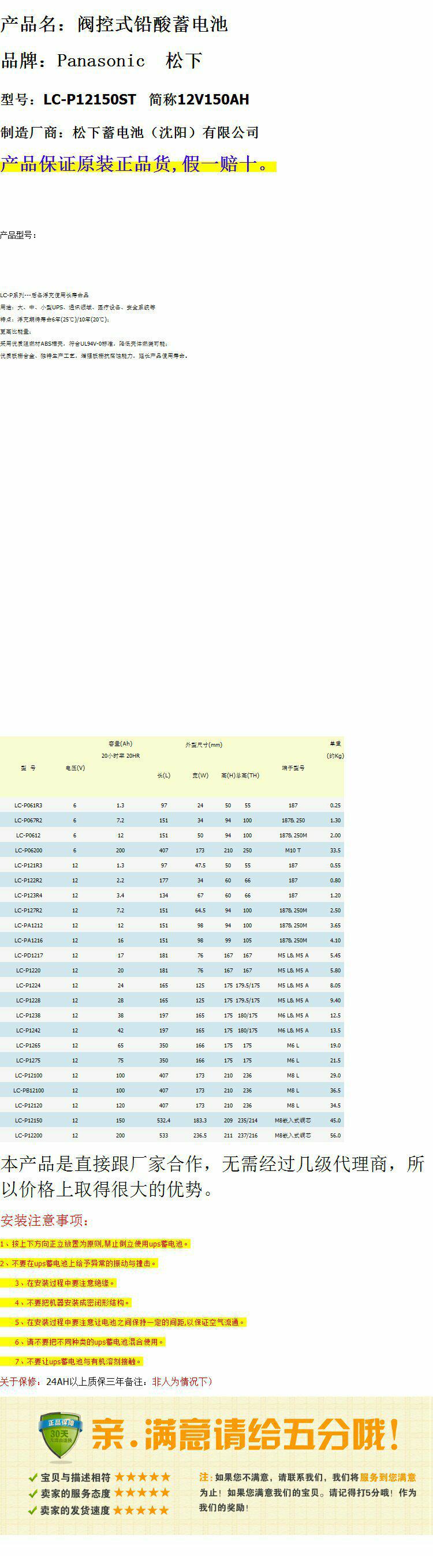The width and height of the screenshot is (433, 1568).
Task: Click table header 端子型号
Action: tap(293, 768)
